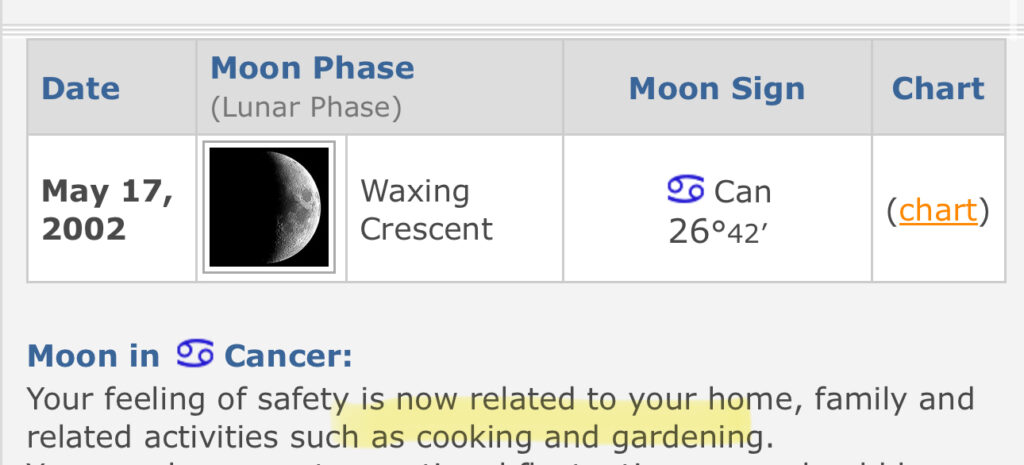
Task: Open the orange chart link
Action: (x=937, y=211)
